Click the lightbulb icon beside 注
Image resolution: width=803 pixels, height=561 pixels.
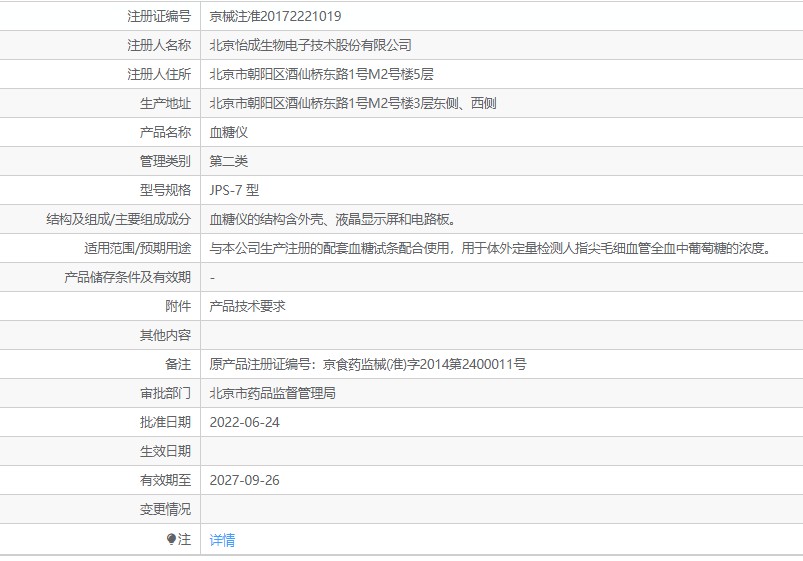[171, 539]
